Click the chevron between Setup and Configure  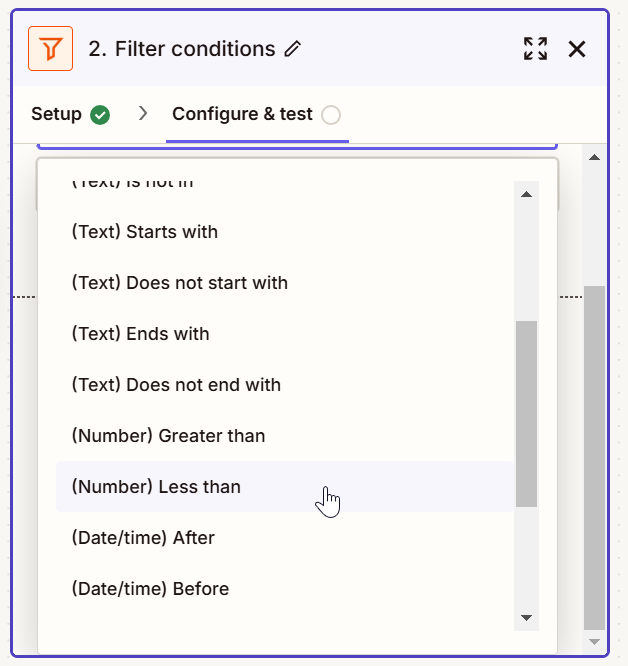tap(143, 114)
